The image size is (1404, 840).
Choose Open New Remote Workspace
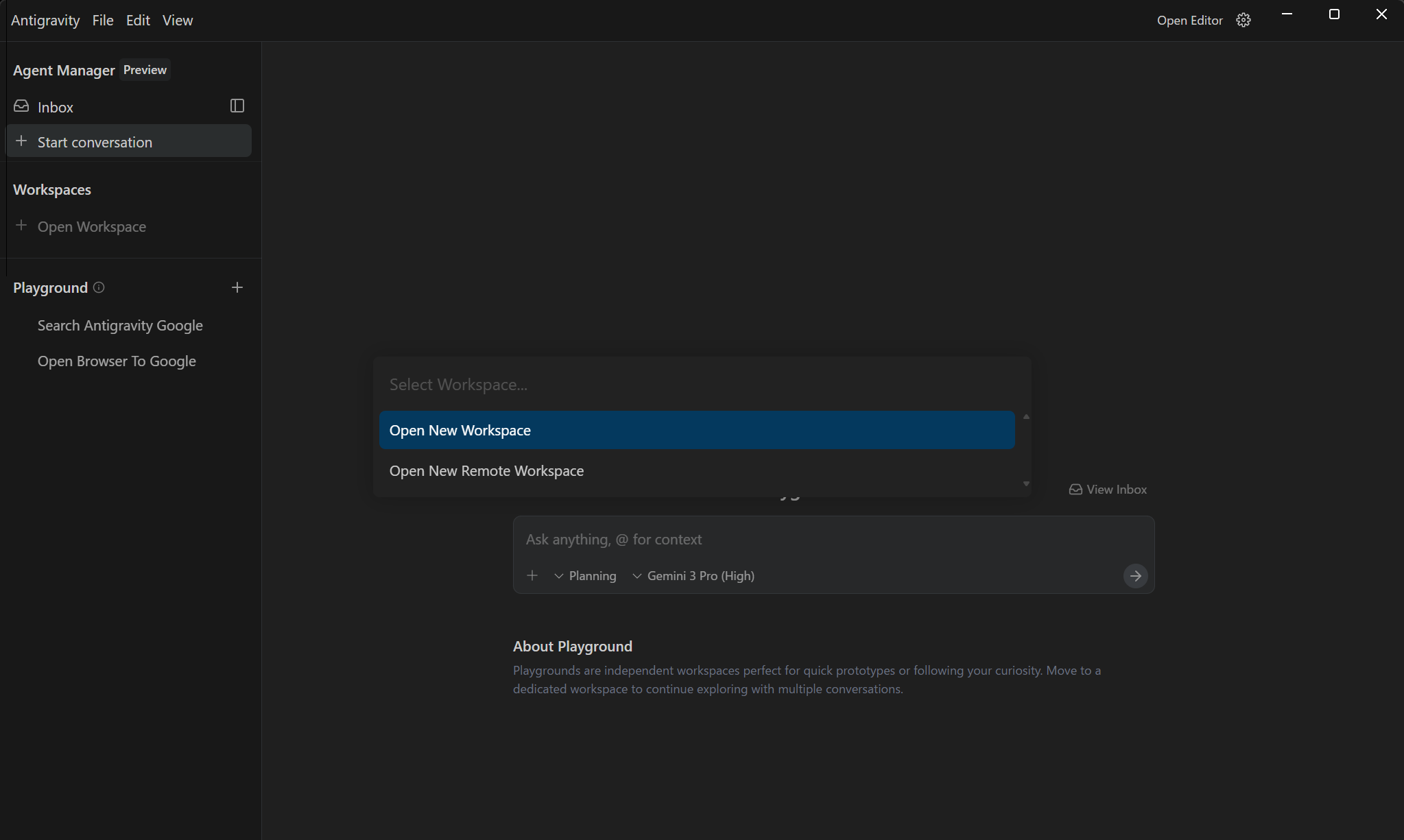(x=696, y=471)
